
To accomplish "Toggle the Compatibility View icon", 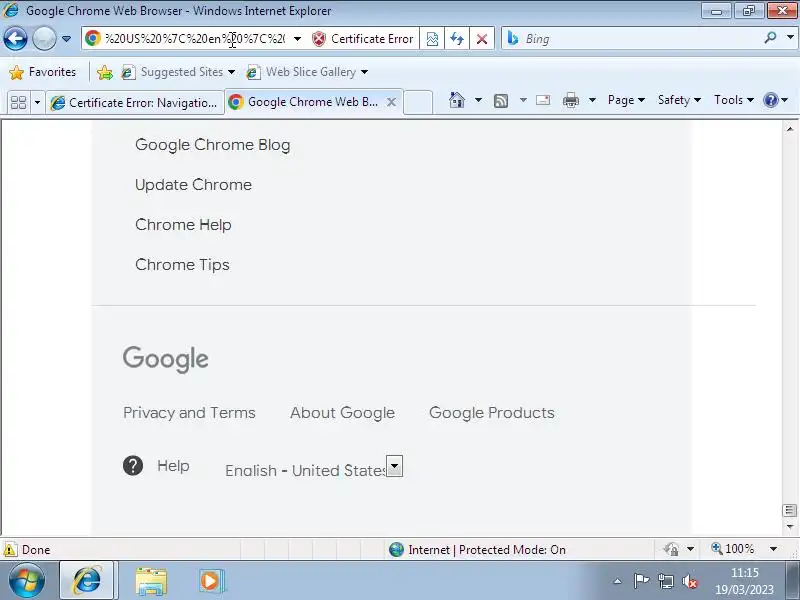I will pyautogui.click(x=432, y=39).
